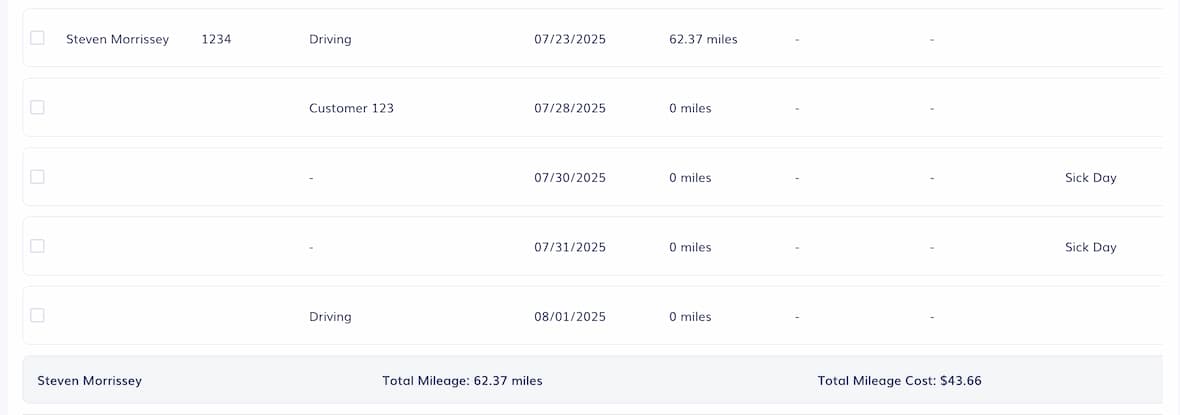Click the Total Mileage: 62.37 miles summary

point(462,380)
